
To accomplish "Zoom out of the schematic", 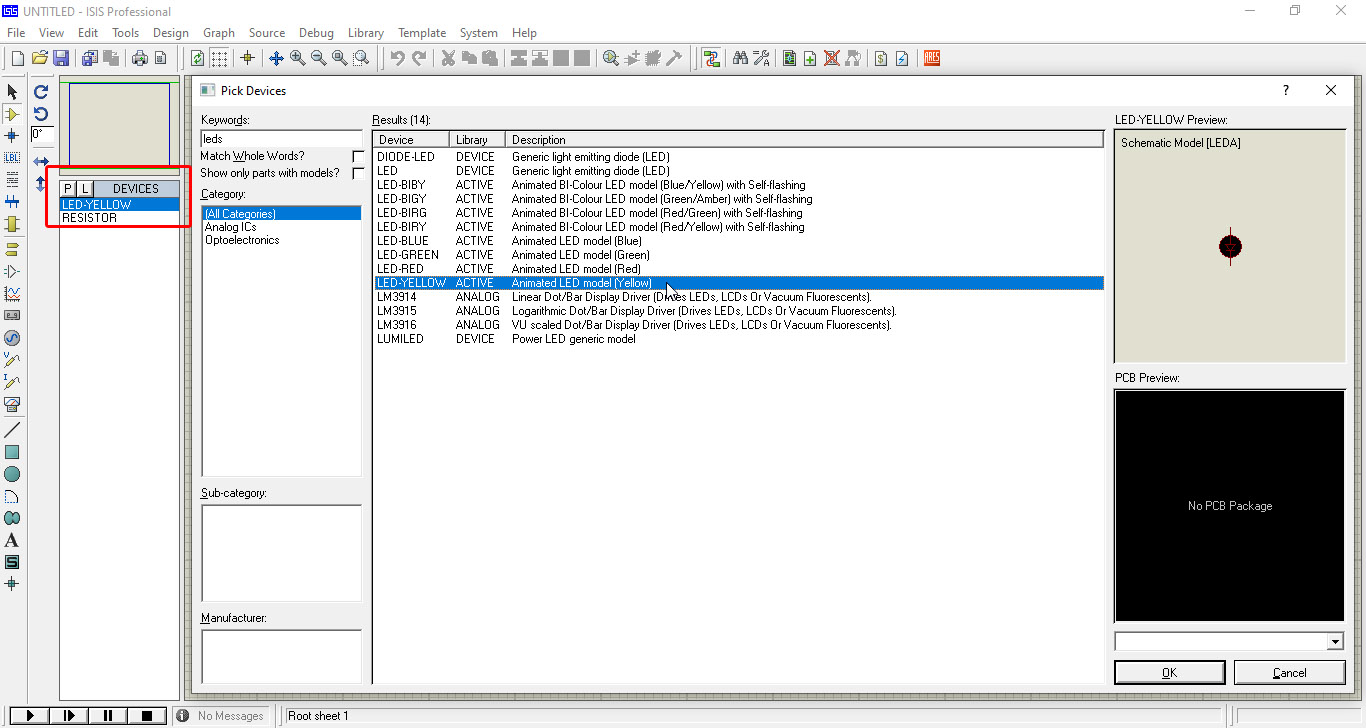I will click(318, 59).
